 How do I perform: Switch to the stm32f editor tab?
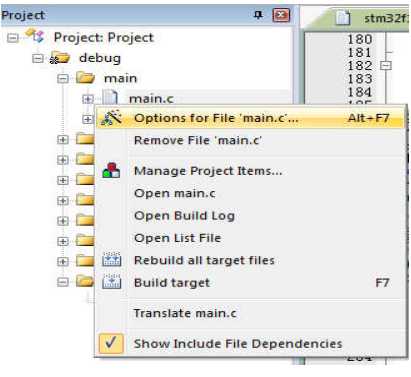[370, 18]
